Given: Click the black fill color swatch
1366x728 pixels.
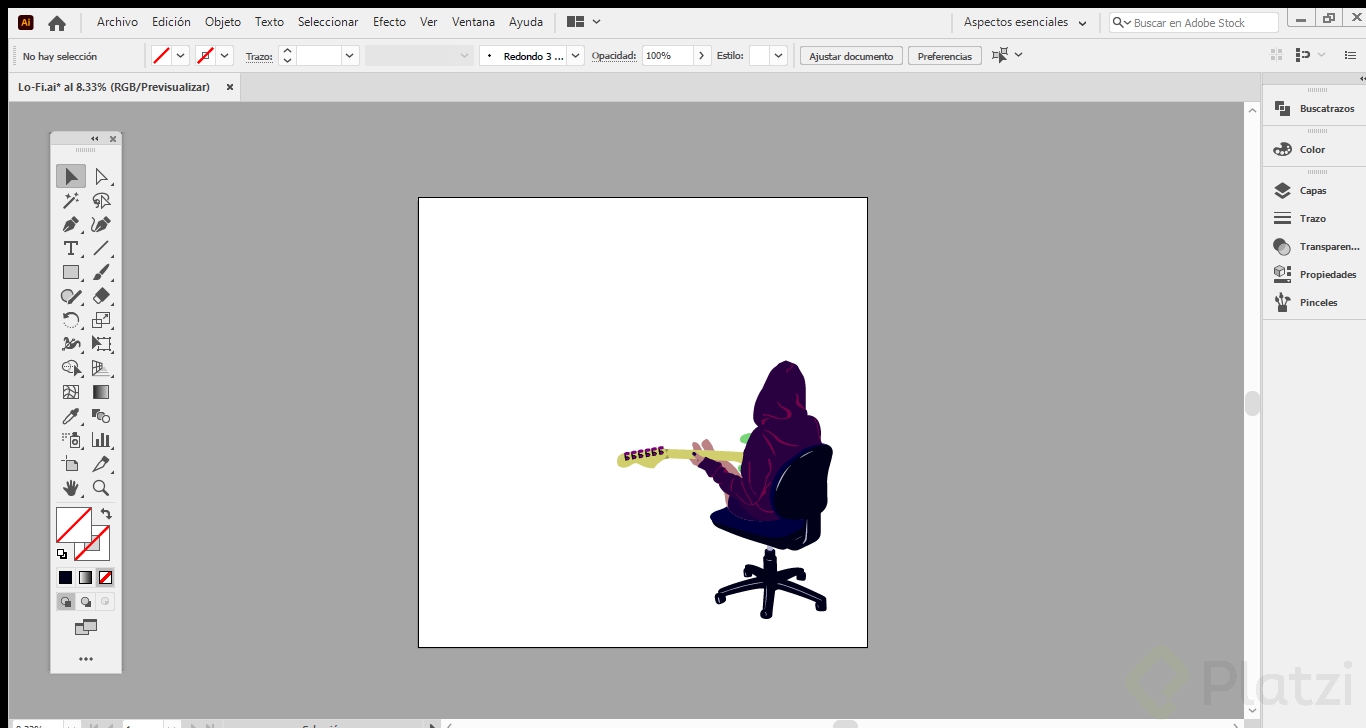Looking at the screenshot, I should [64, 577].
